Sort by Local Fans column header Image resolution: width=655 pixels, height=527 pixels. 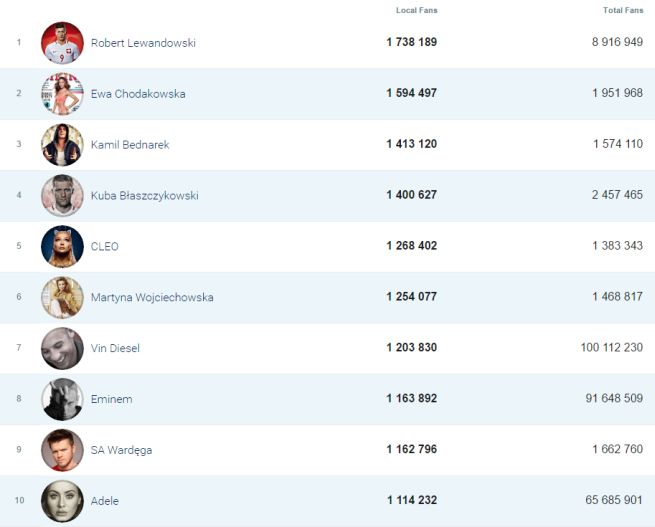click(416, 10)
